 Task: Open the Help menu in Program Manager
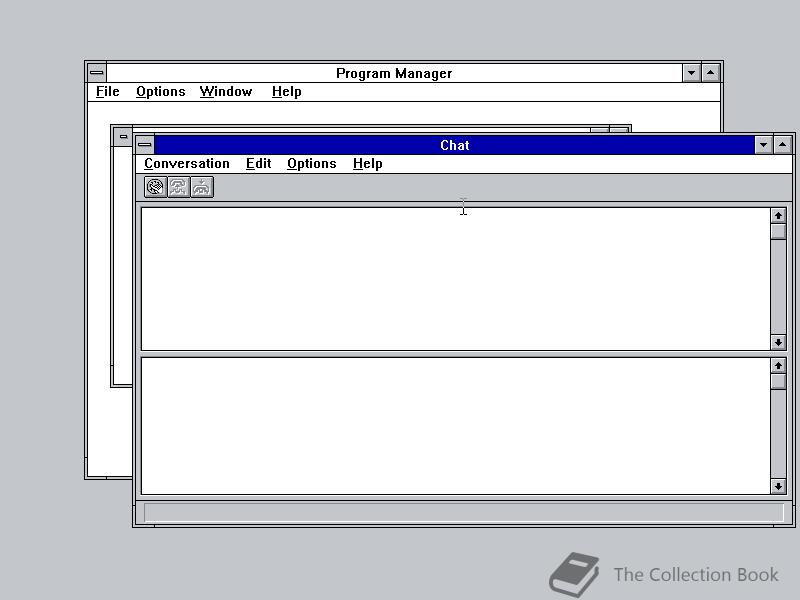[286, 92]
